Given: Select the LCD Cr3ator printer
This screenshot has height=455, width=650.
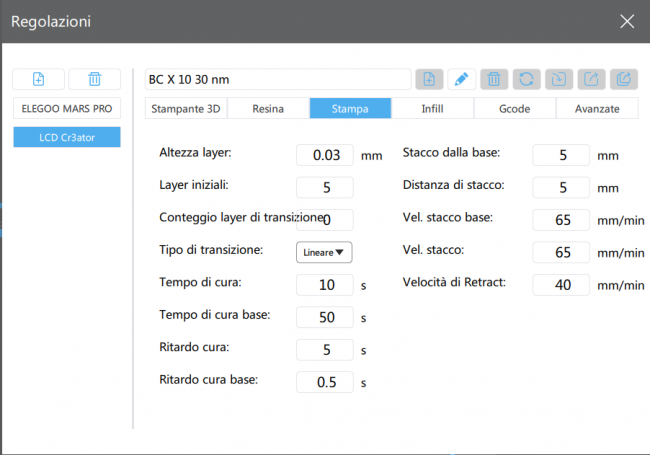Looking at the screenshot, I should pyautogui.click(x=67, y=138).
